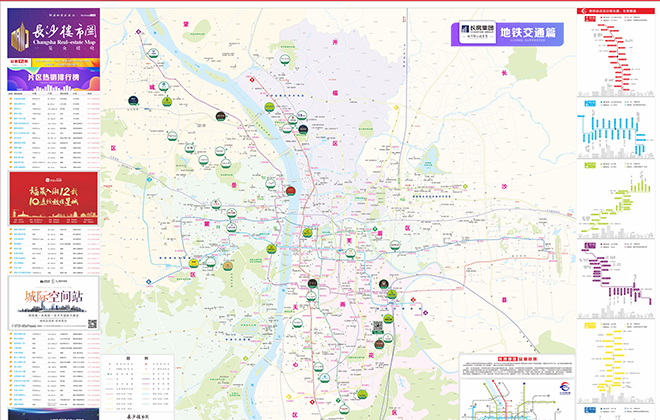Screen dimensions: 660x420
Task: Click the green metro line station diagram
Action: click(x=617, y=206)
